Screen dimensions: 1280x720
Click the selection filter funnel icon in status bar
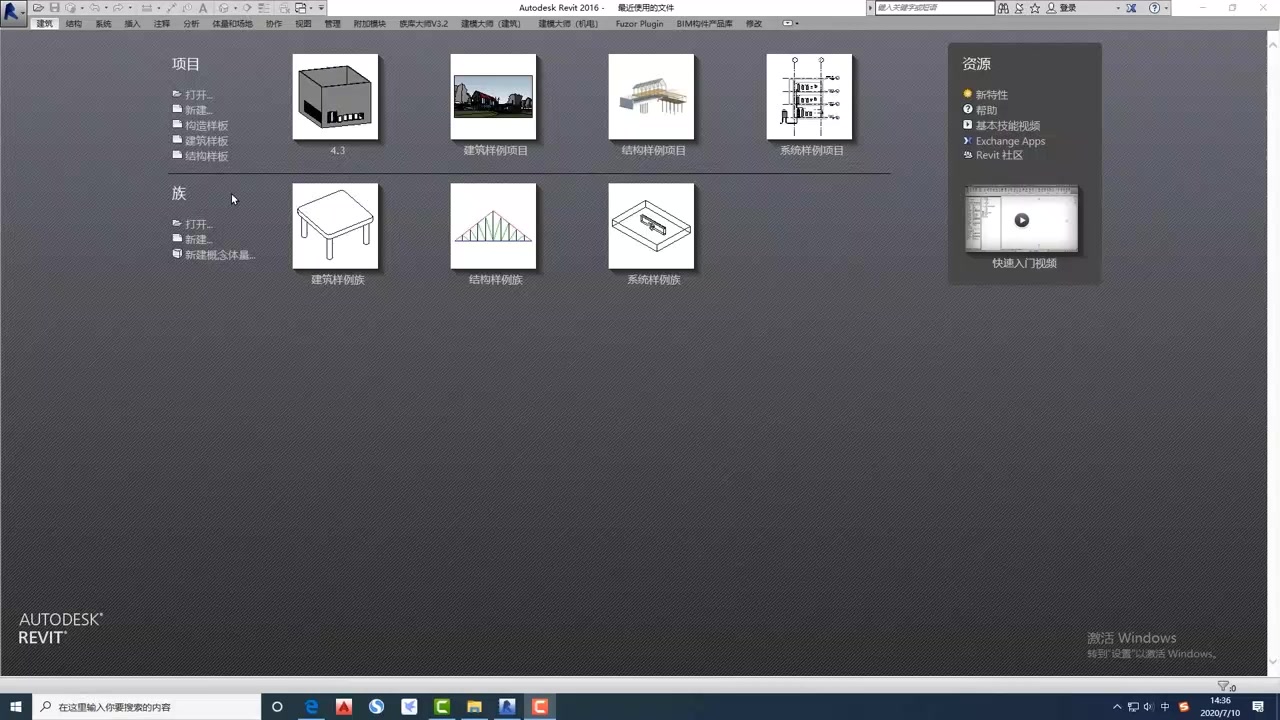pyautogui.click(x=1222, y=686)
